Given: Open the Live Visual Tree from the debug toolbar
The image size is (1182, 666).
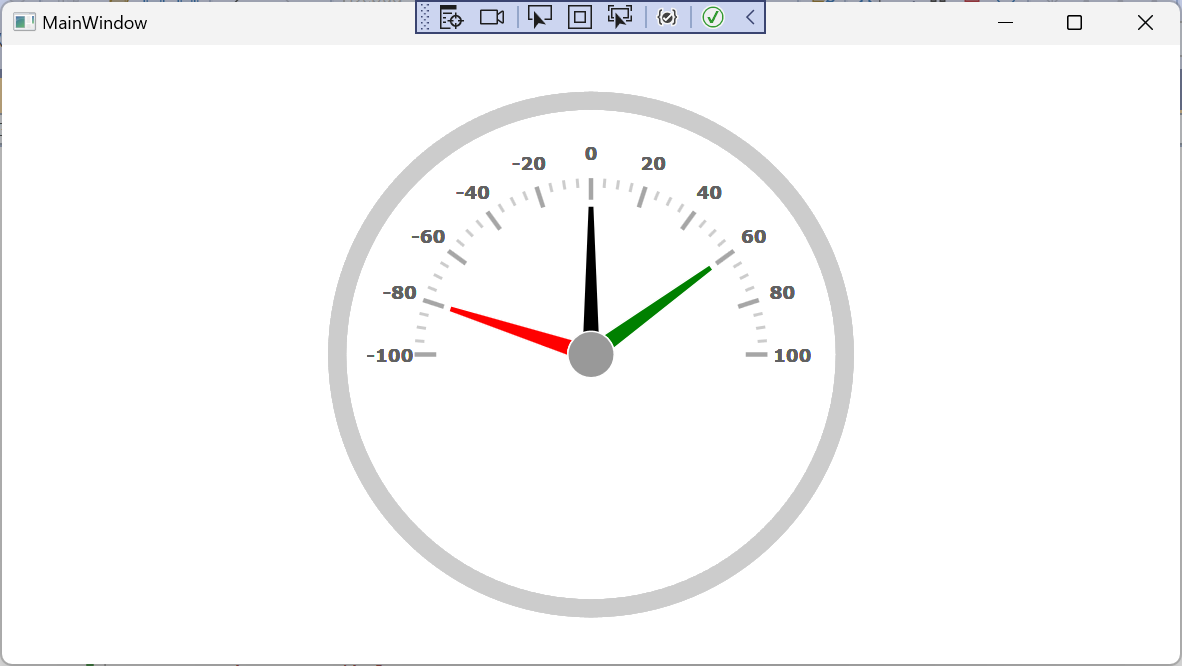Looking at the screenshot, I should coord(451,17).
